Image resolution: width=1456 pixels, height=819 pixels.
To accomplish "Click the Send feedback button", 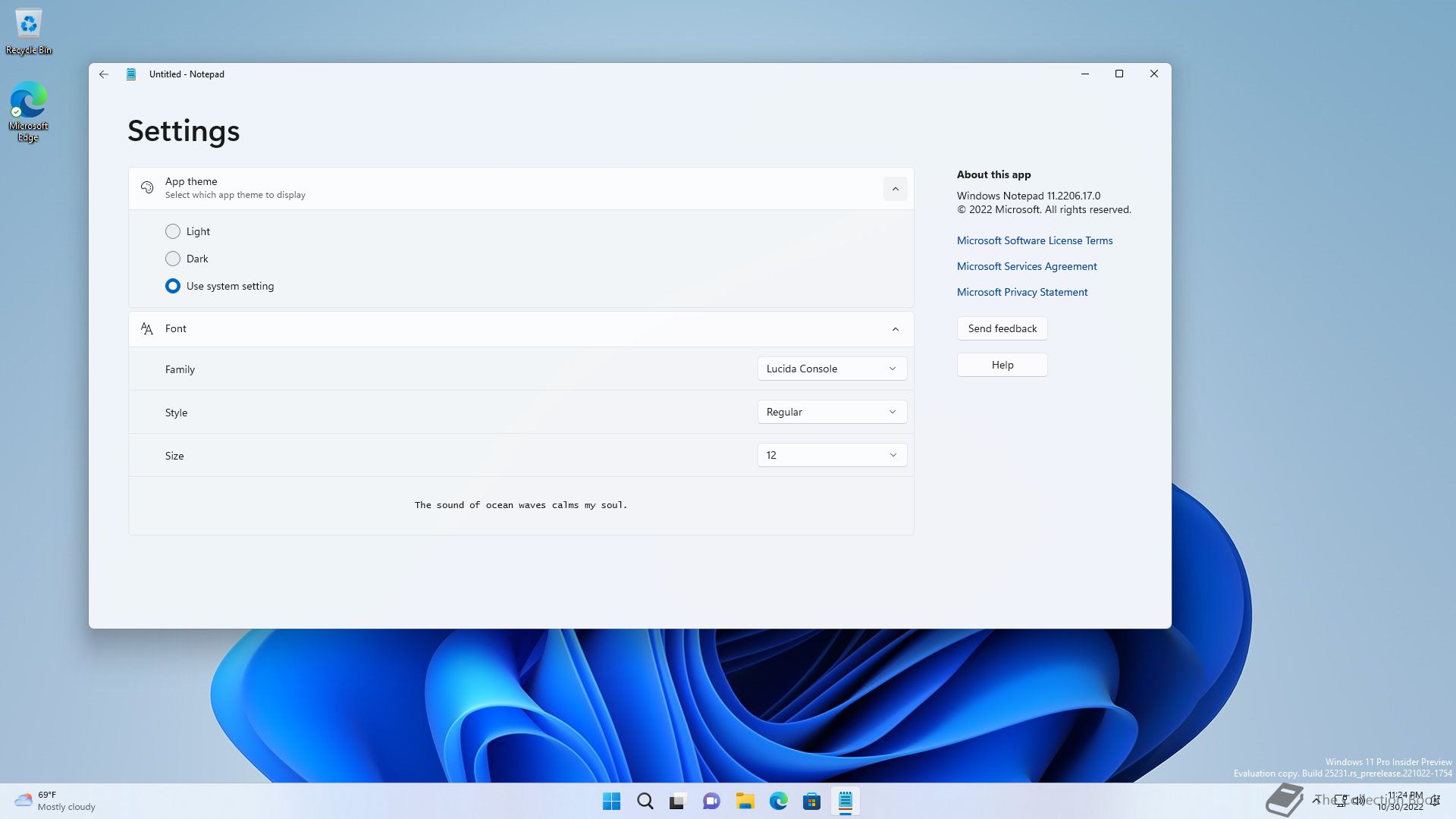I will point(1002,328).
